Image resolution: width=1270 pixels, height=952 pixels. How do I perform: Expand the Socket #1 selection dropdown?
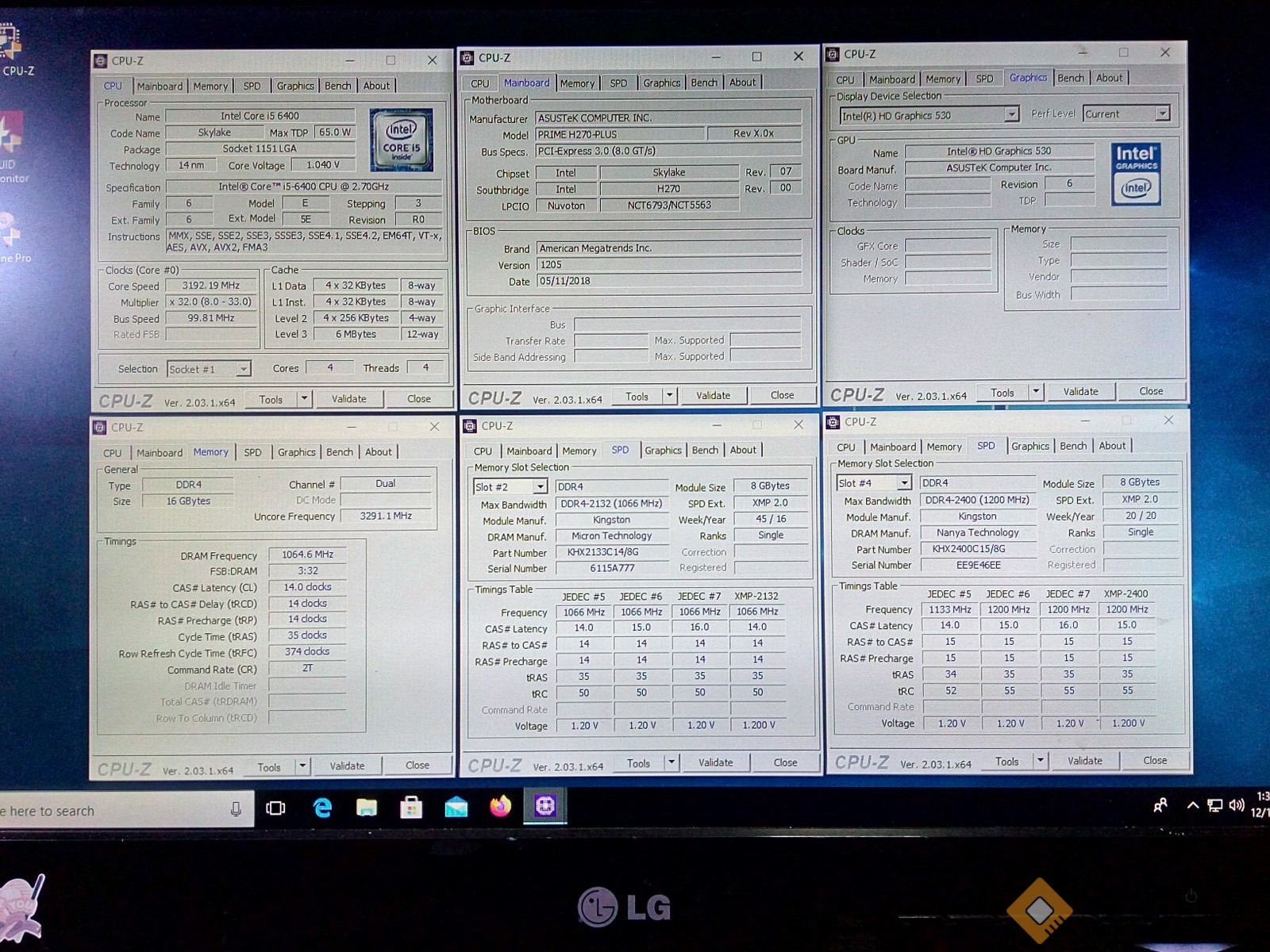243,369
